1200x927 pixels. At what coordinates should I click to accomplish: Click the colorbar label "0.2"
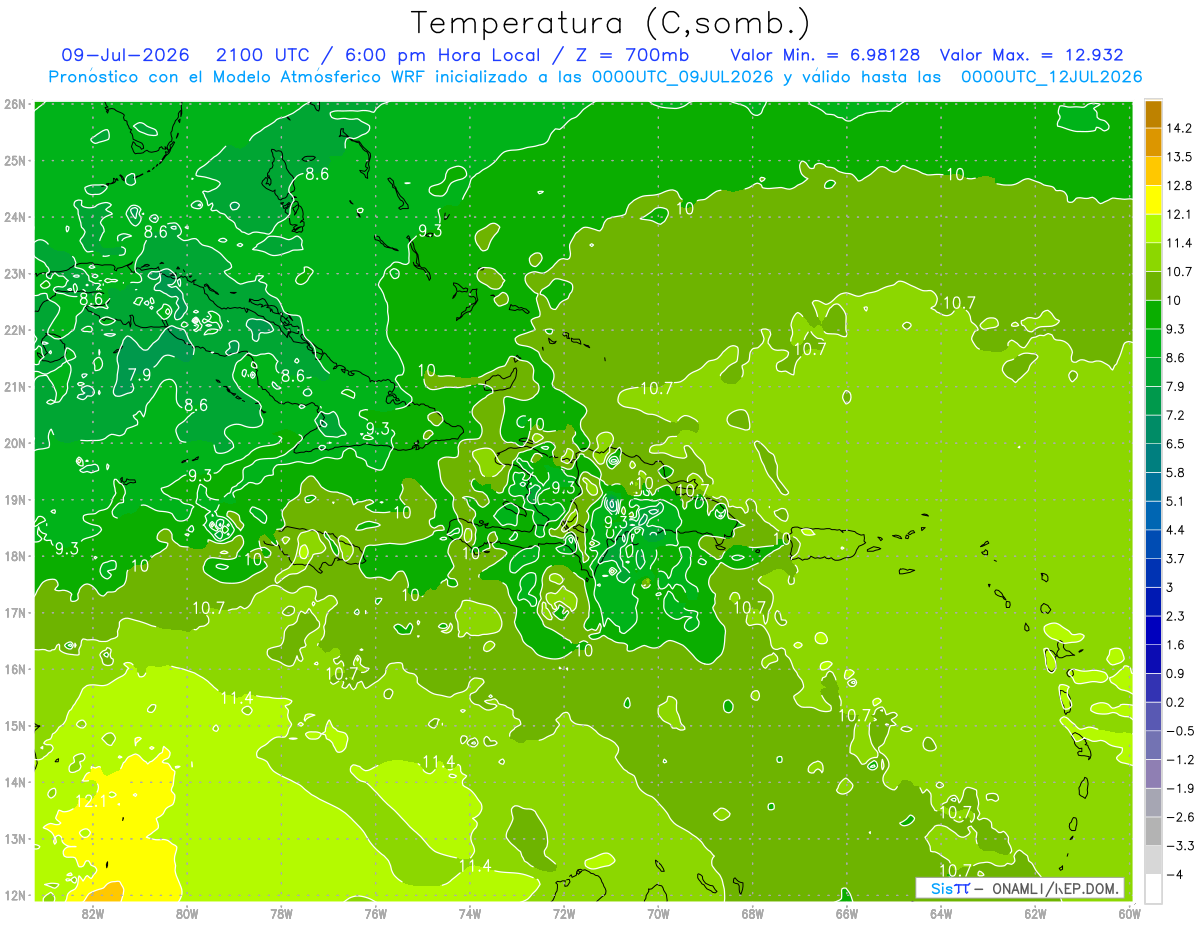[1176, 702]
